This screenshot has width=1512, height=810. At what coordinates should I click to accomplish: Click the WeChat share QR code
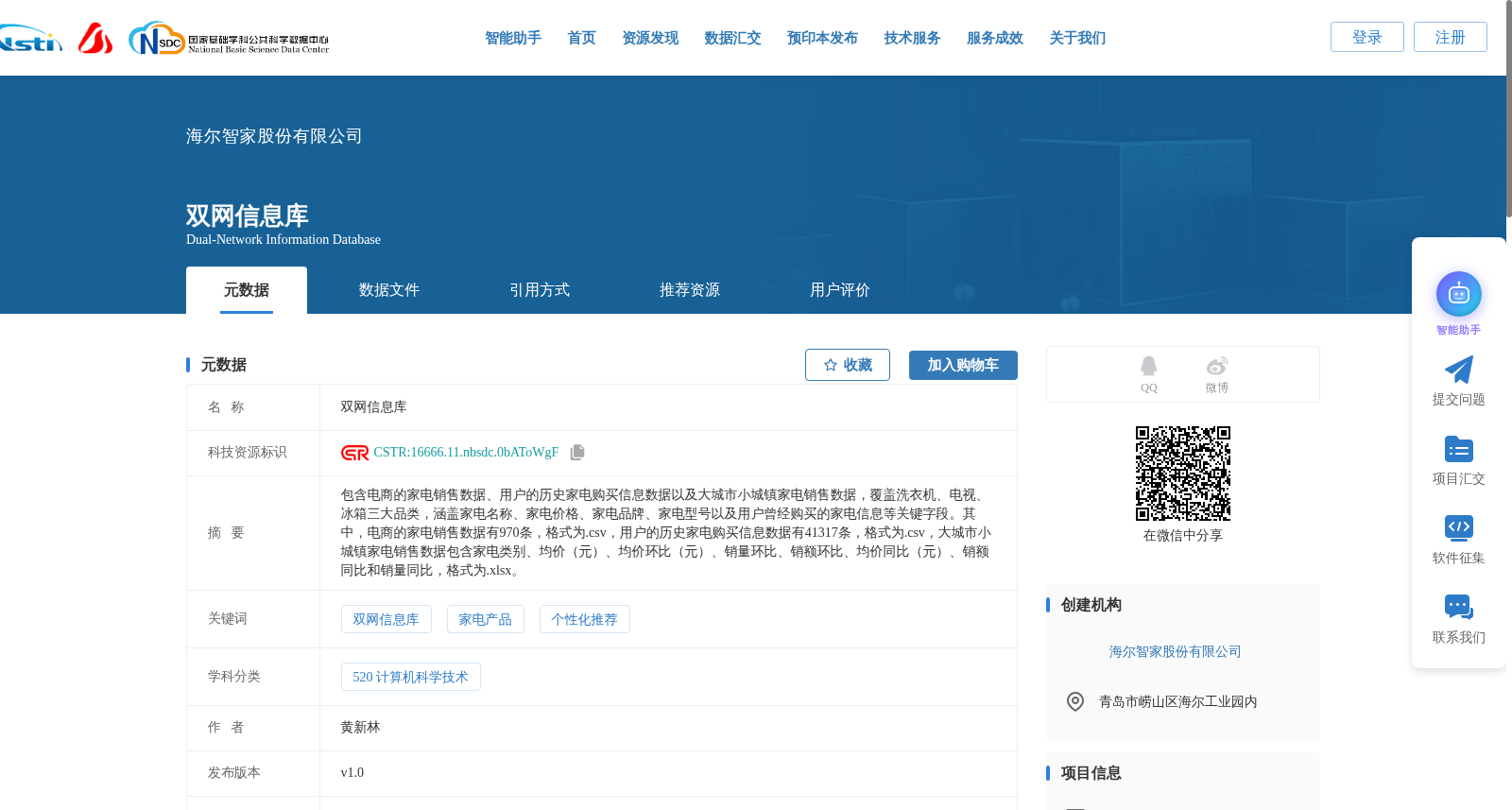[x=1183, y=474]
